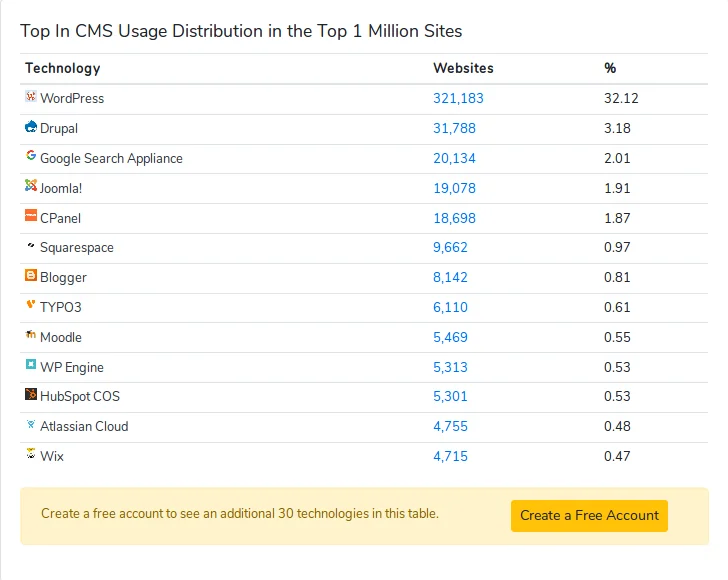Open the WordPress 321,183 websites link
The image size is (728, 580).
click(x=458, y=98)
